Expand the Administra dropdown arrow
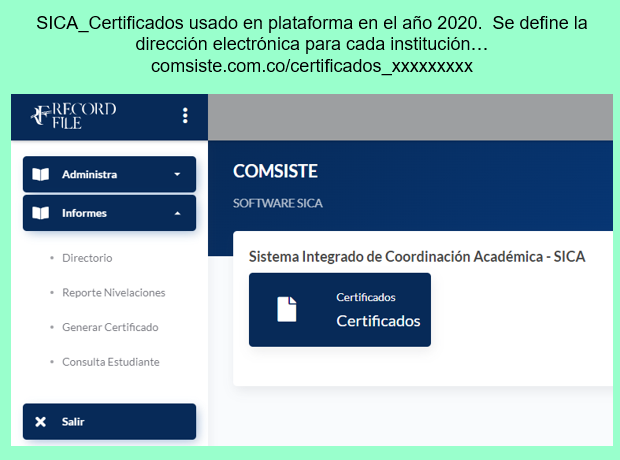620x460 pixels. pyautogui.click(x=177, y=174)
